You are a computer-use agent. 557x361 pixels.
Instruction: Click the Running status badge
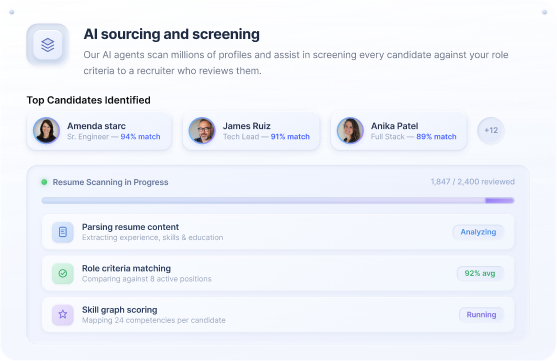click(481, 314)
